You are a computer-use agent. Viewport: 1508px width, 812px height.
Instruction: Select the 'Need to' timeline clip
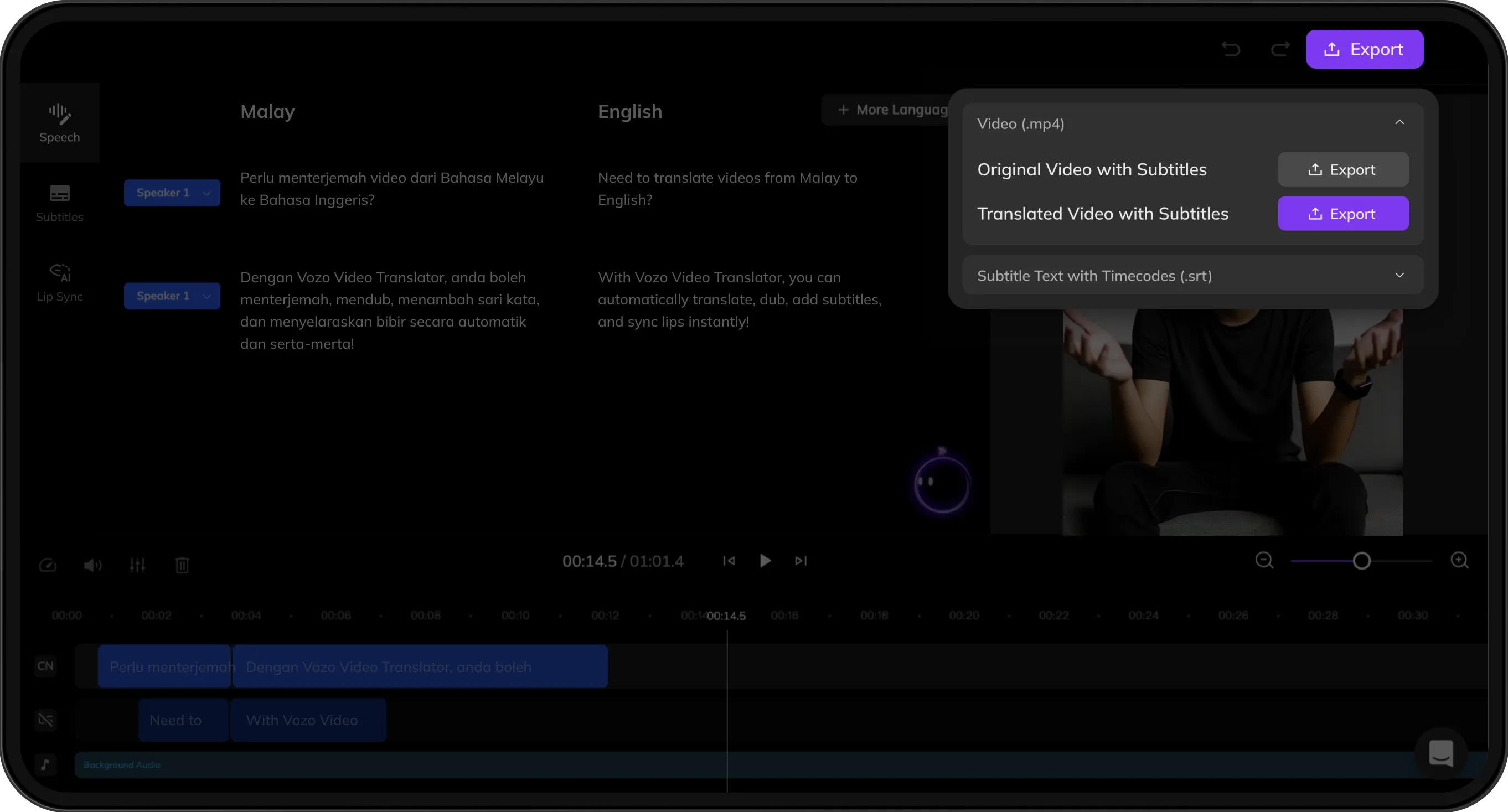(x=183, y=720)
